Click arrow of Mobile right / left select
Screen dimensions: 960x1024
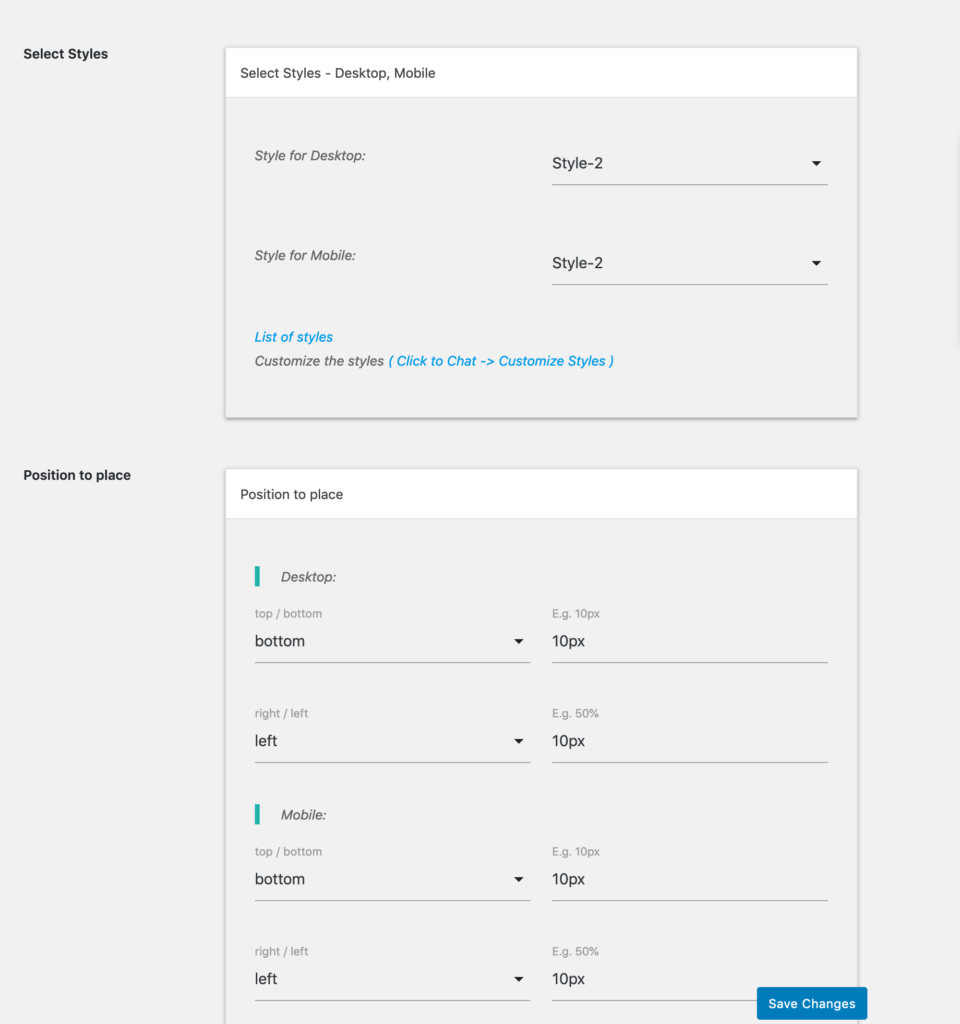(x=519, y=980)
